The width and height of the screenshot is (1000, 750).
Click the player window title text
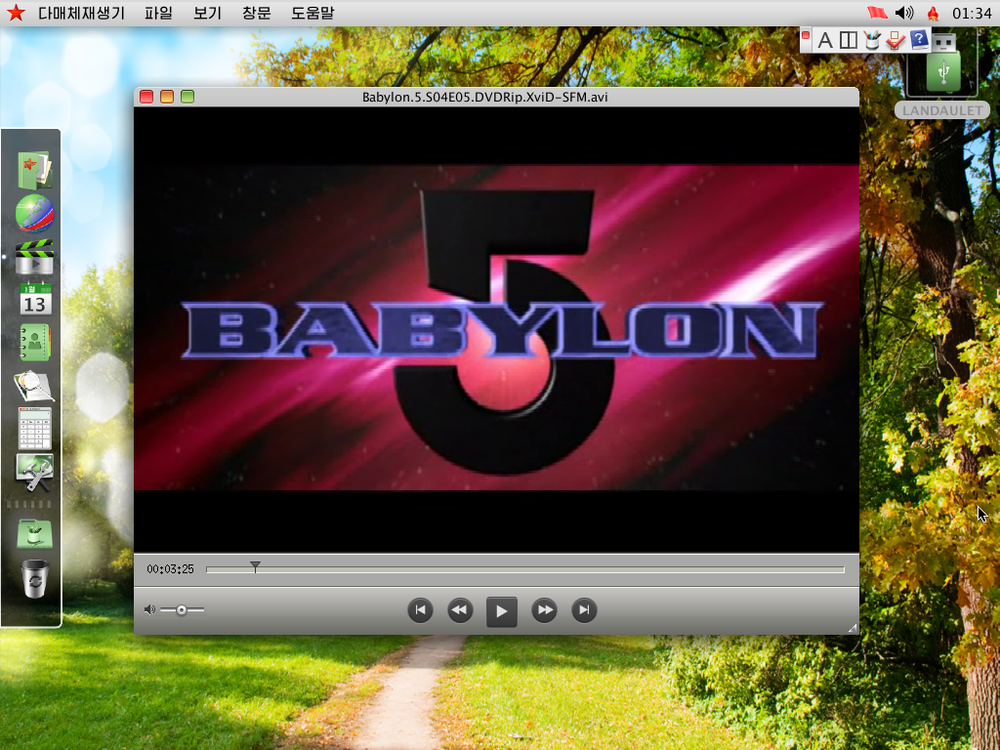coord(485,97)
